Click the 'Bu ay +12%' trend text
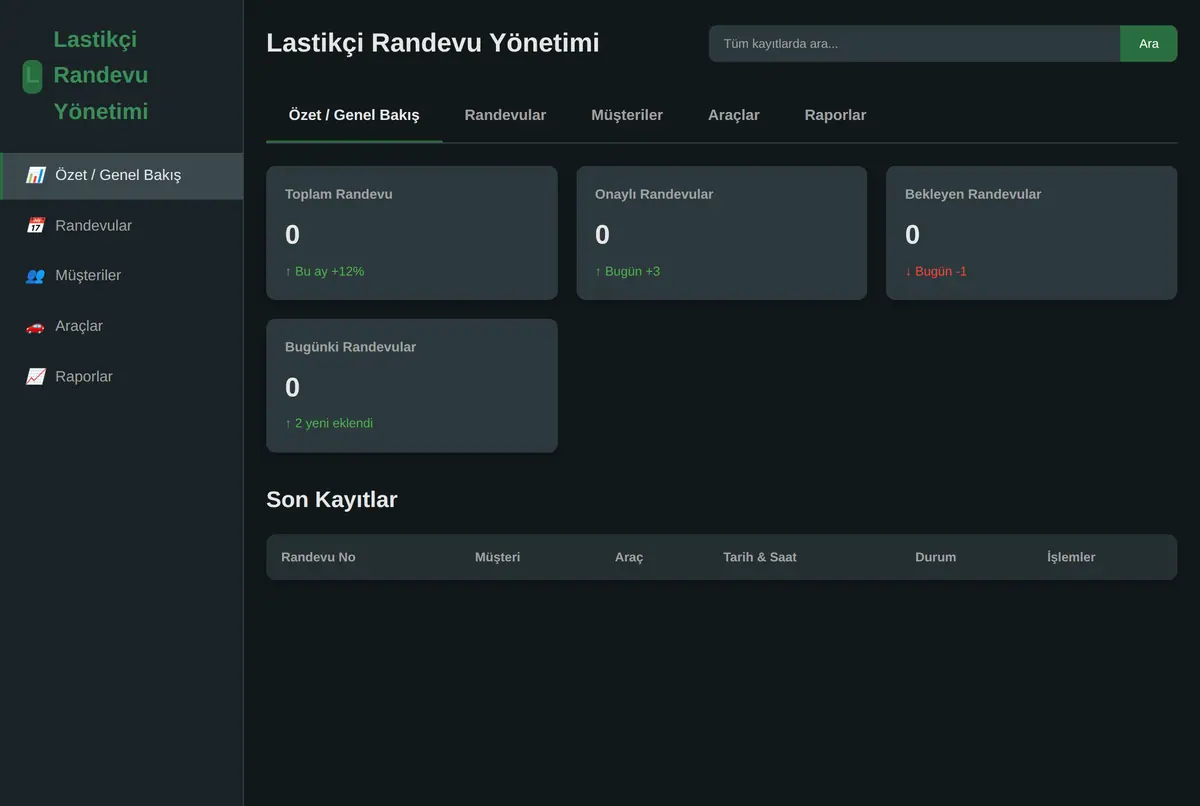This screenshot has width=1200, height=806. [x=325, y=271]
